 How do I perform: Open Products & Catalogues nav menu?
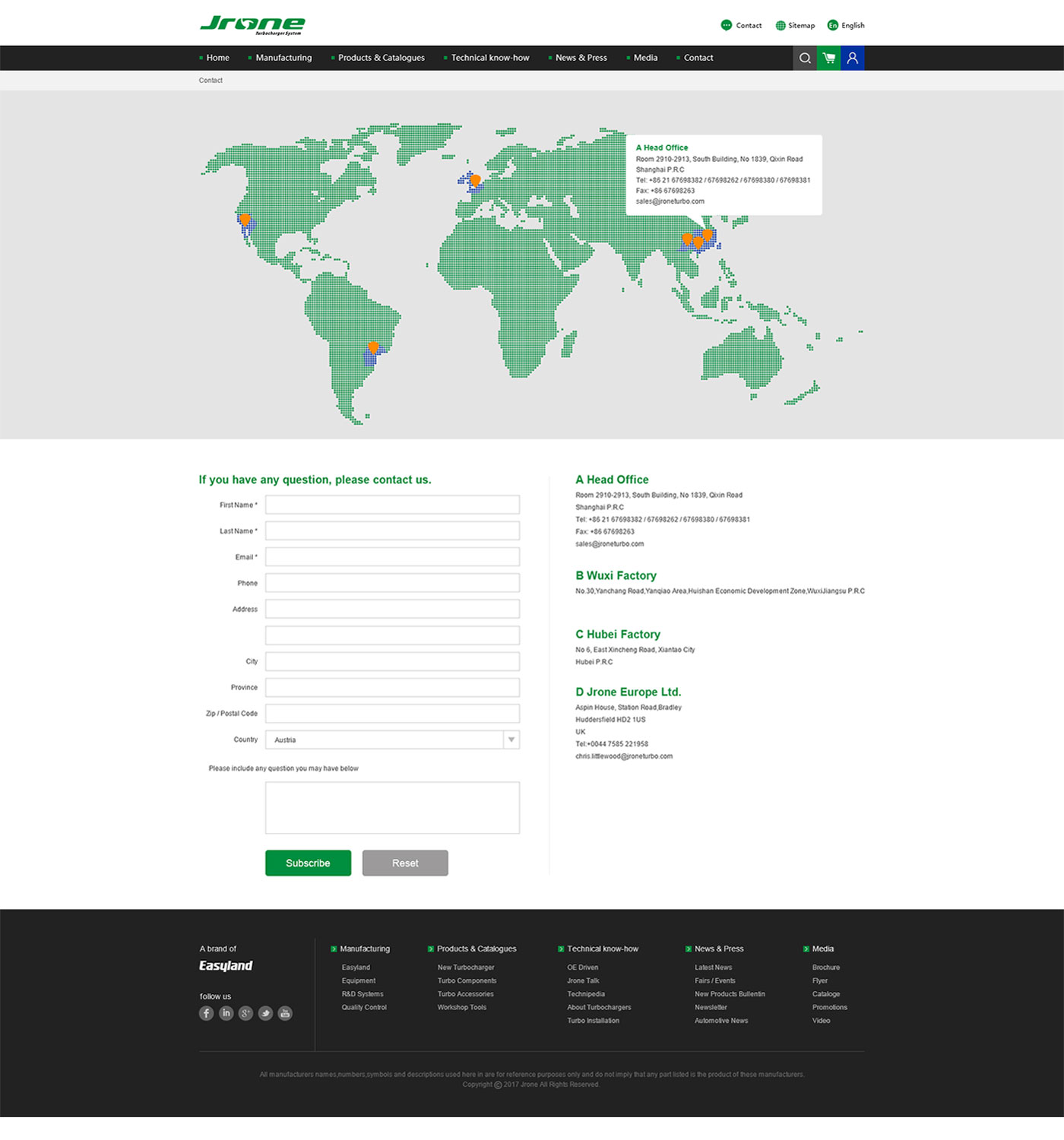click(381, 58)
